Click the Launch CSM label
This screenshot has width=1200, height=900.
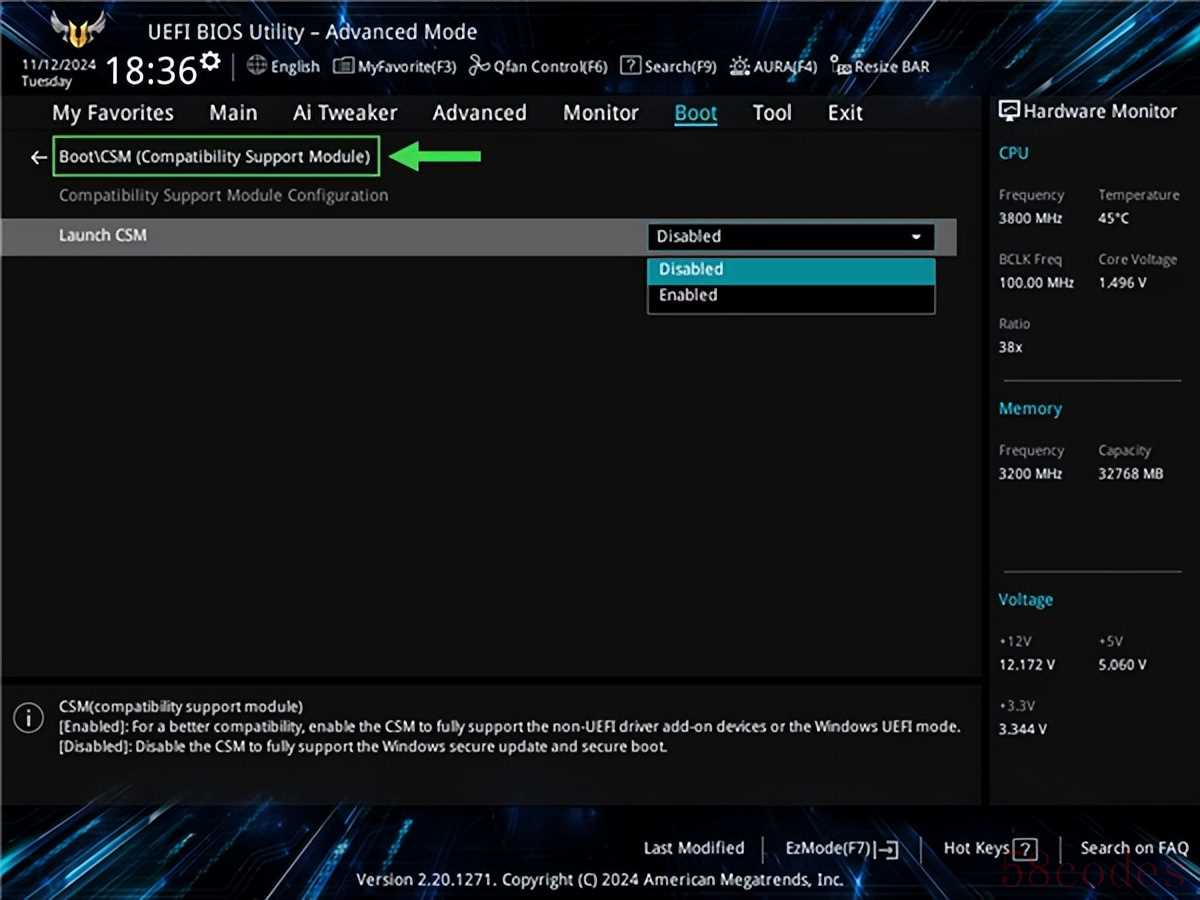[102, 235]
